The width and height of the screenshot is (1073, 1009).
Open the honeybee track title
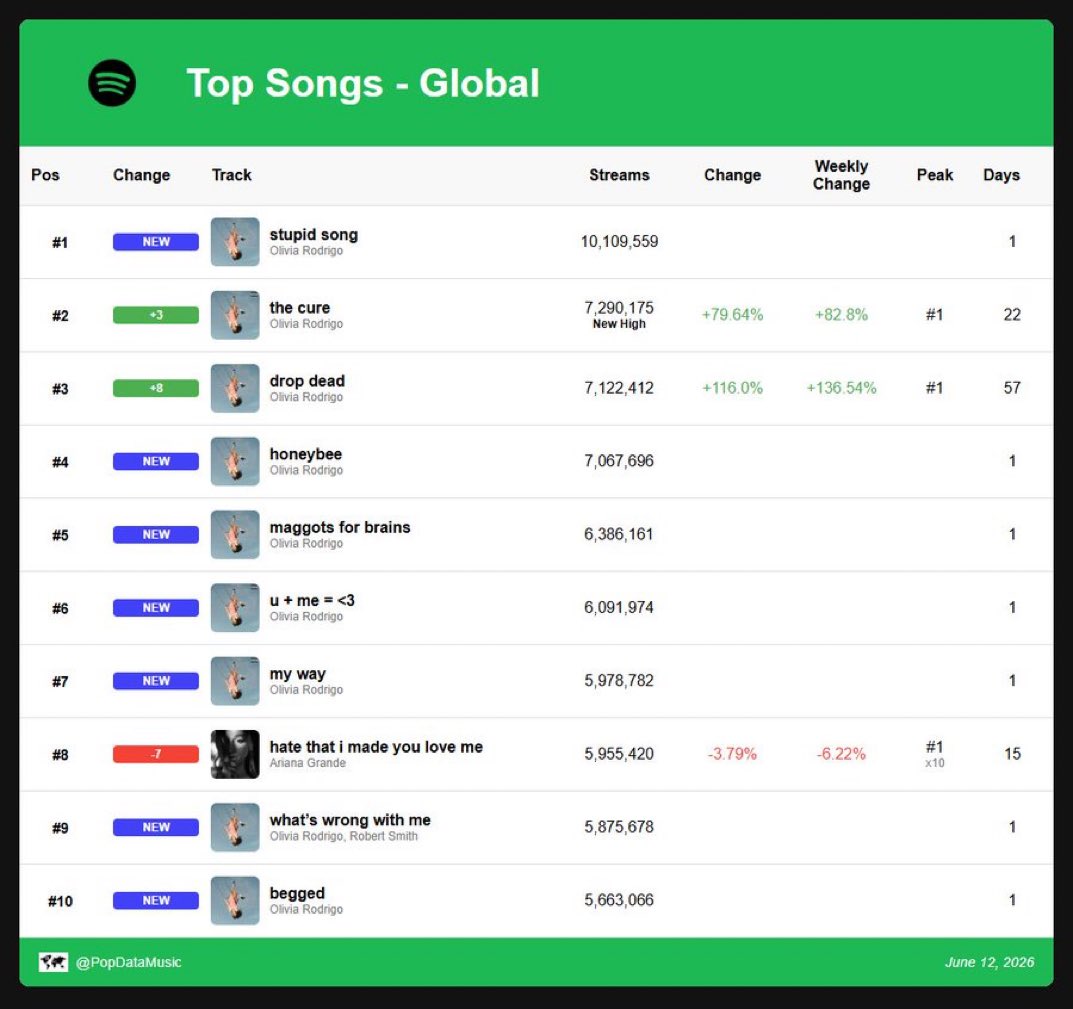[x=306, y=455]
